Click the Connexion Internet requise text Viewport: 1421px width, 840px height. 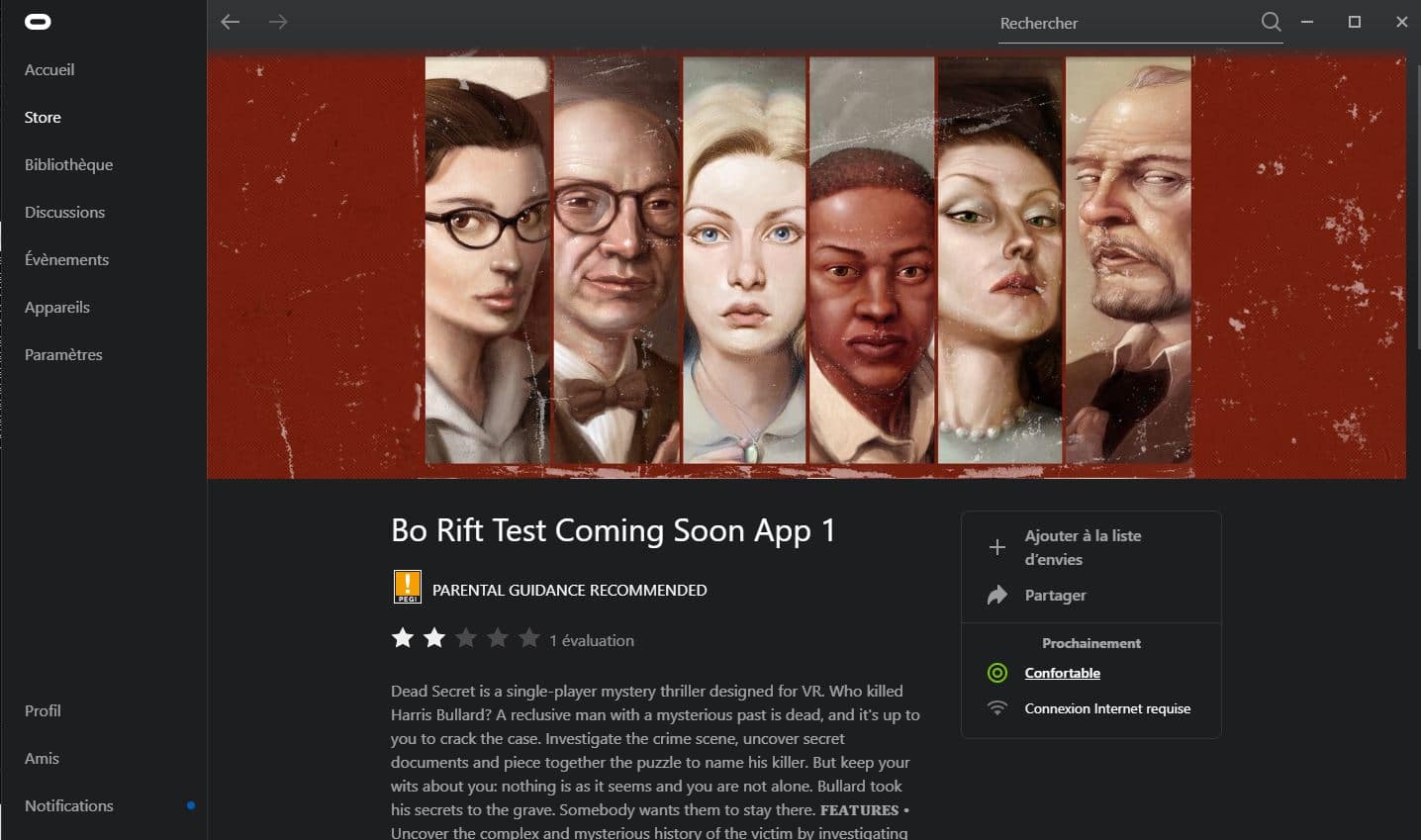(x=1107, y=708)
